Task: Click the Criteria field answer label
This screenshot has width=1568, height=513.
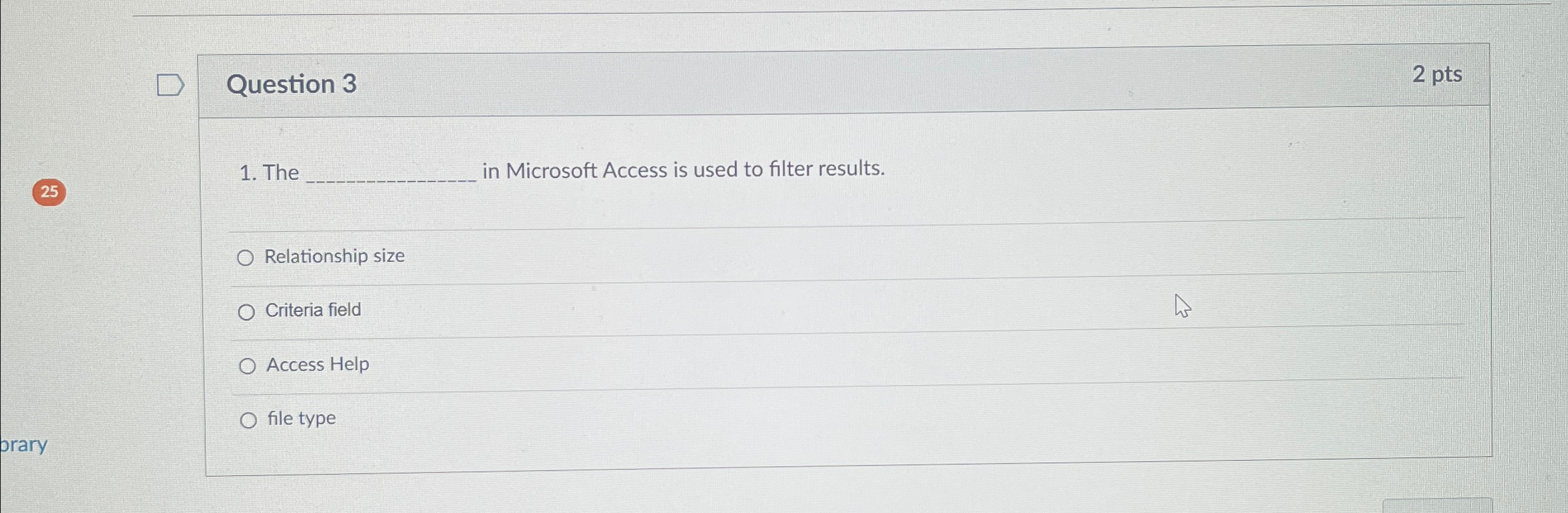Action: point(312,310)
